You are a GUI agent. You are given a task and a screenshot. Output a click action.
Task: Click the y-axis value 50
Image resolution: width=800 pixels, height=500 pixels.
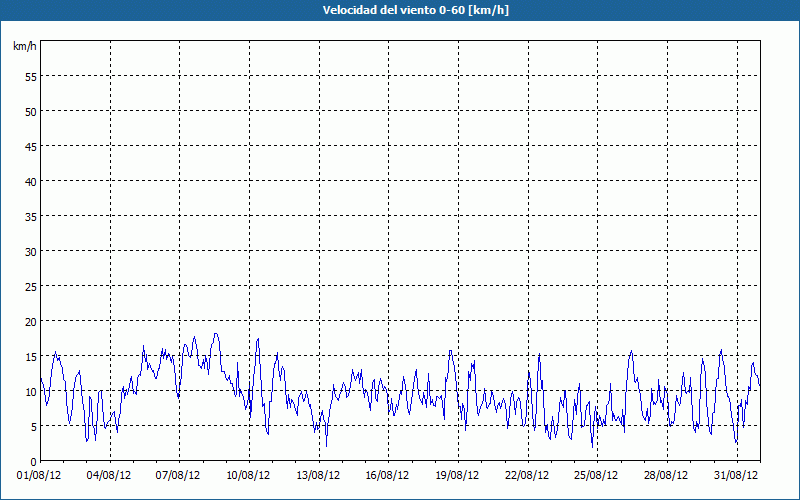(x=31, y=112)
